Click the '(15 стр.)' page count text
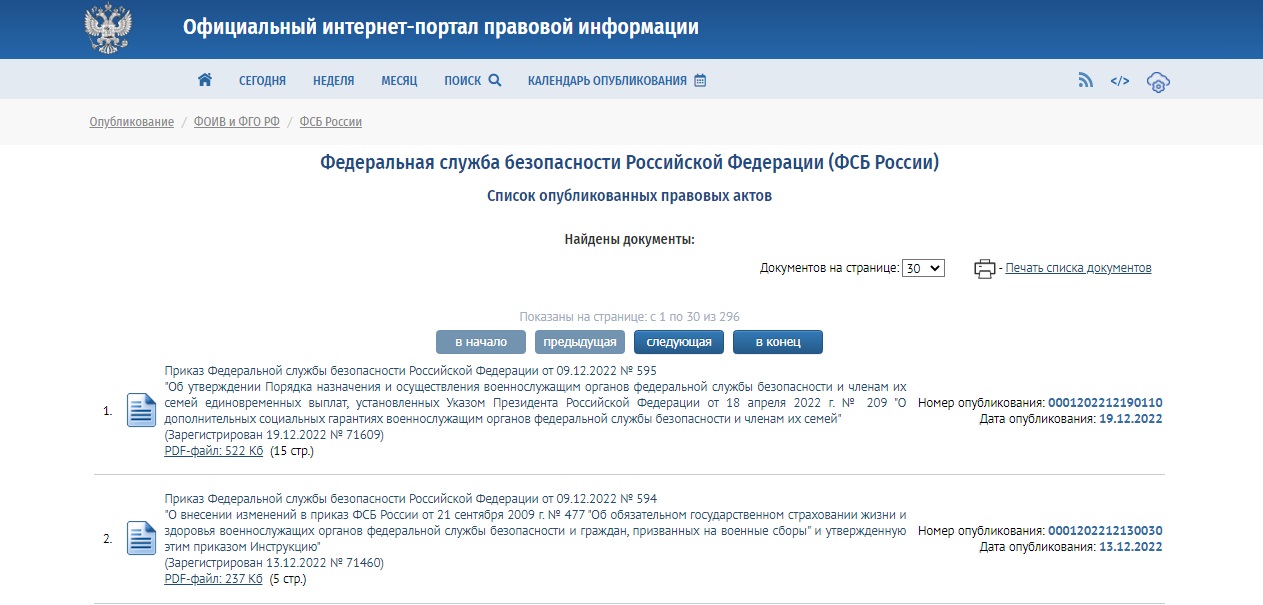The image size is (1263, 605). 292,451
